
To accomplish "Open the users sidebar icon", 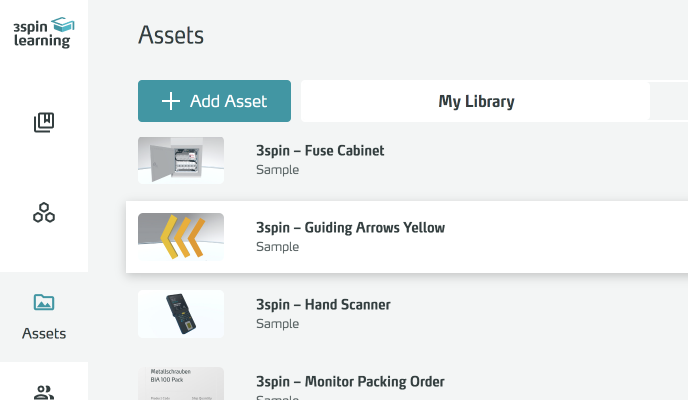I will coord(44,391).
